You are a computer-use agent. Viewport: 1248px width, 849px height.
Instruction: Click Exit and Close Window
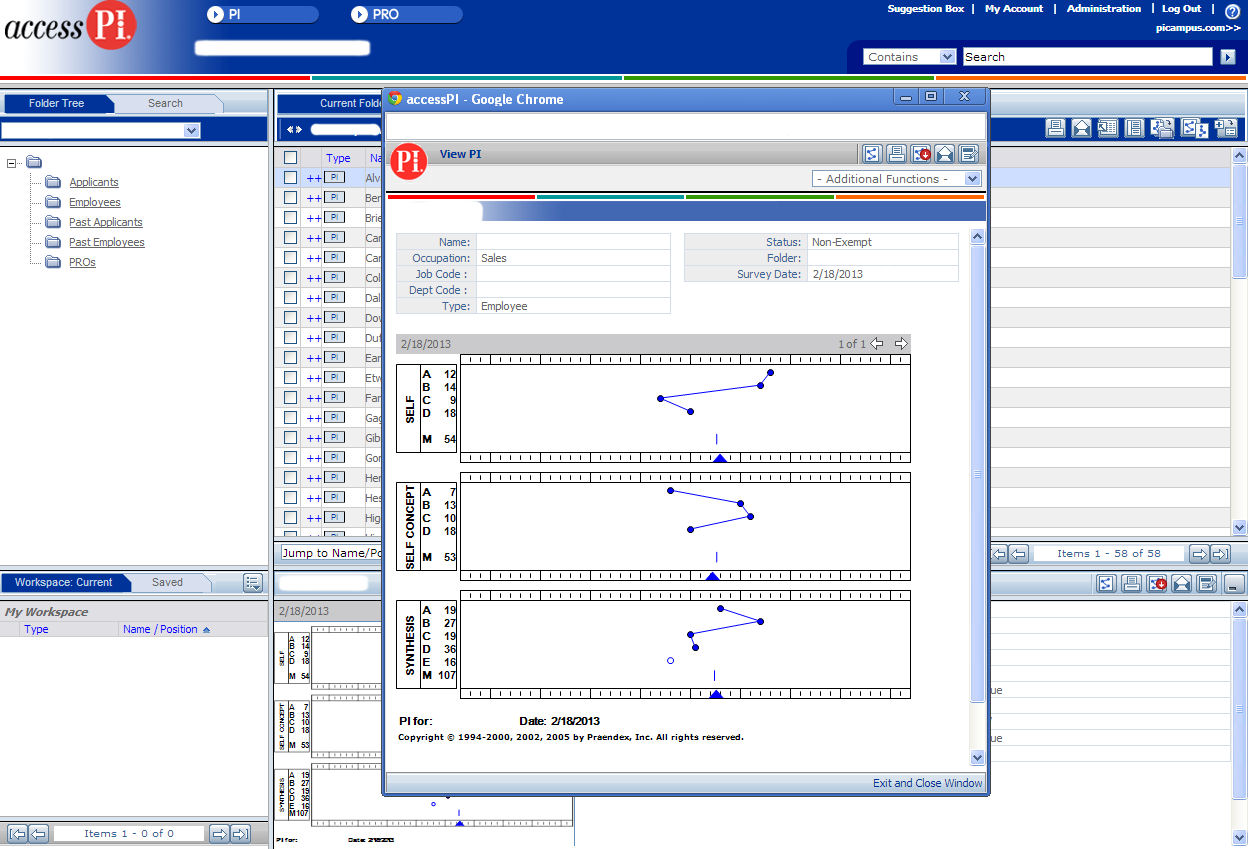point(928,783)
